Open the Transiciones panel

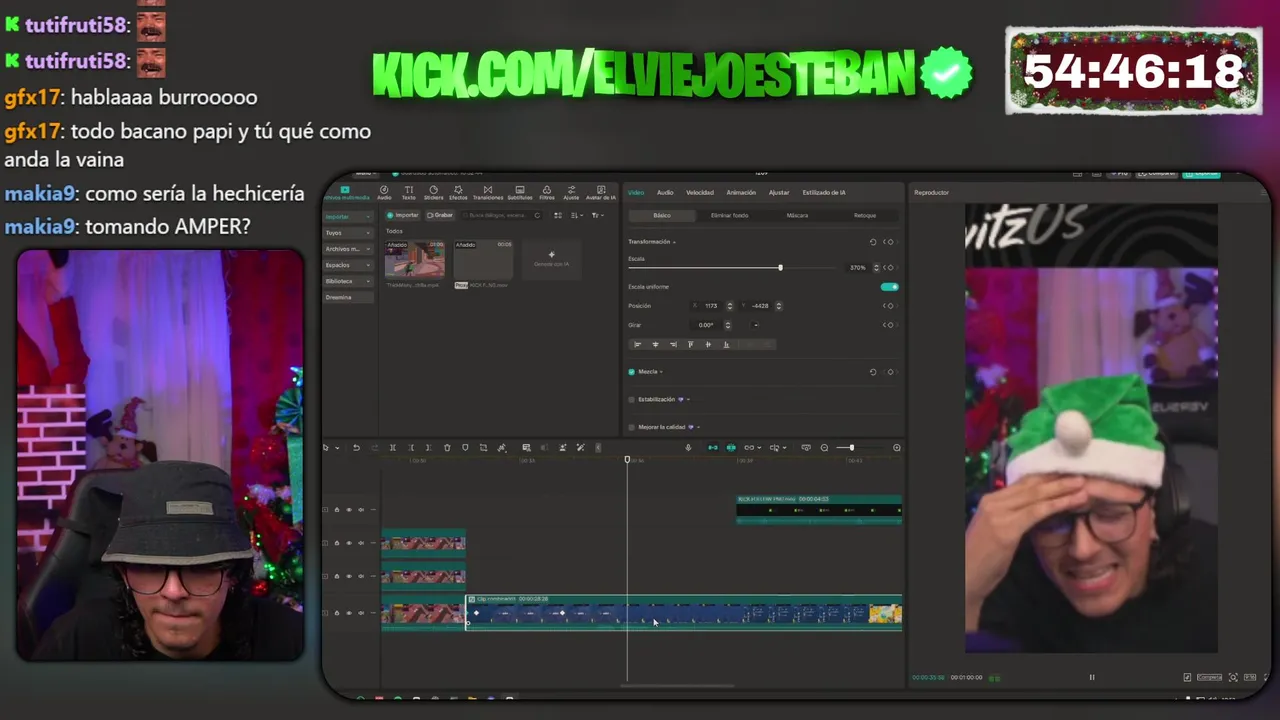pos(488,192)
